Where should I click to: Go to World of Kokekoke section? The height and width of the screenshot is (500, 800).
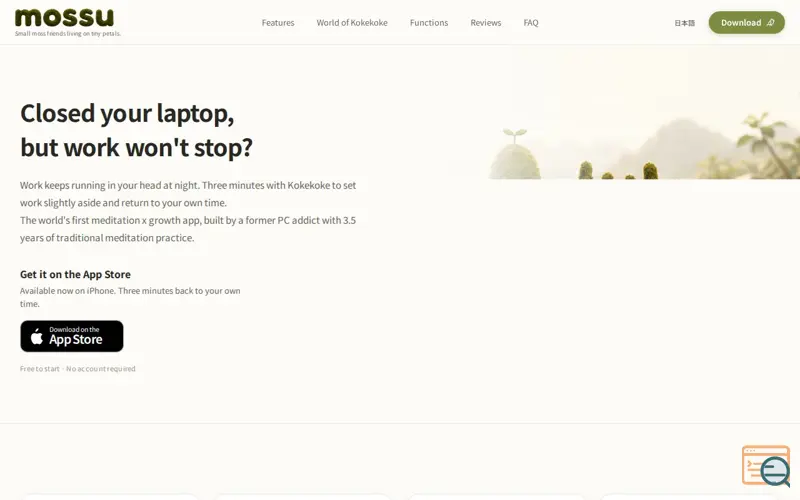point(352,22)
